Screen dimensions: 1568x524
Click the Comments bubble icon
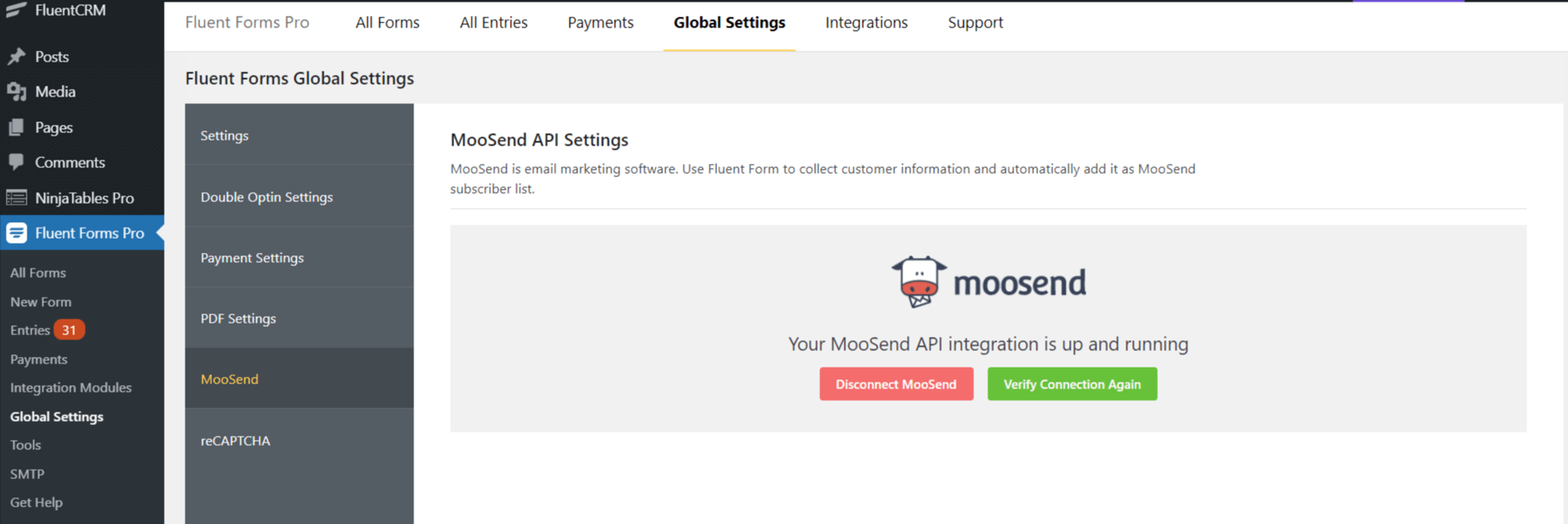click(16, 162)
